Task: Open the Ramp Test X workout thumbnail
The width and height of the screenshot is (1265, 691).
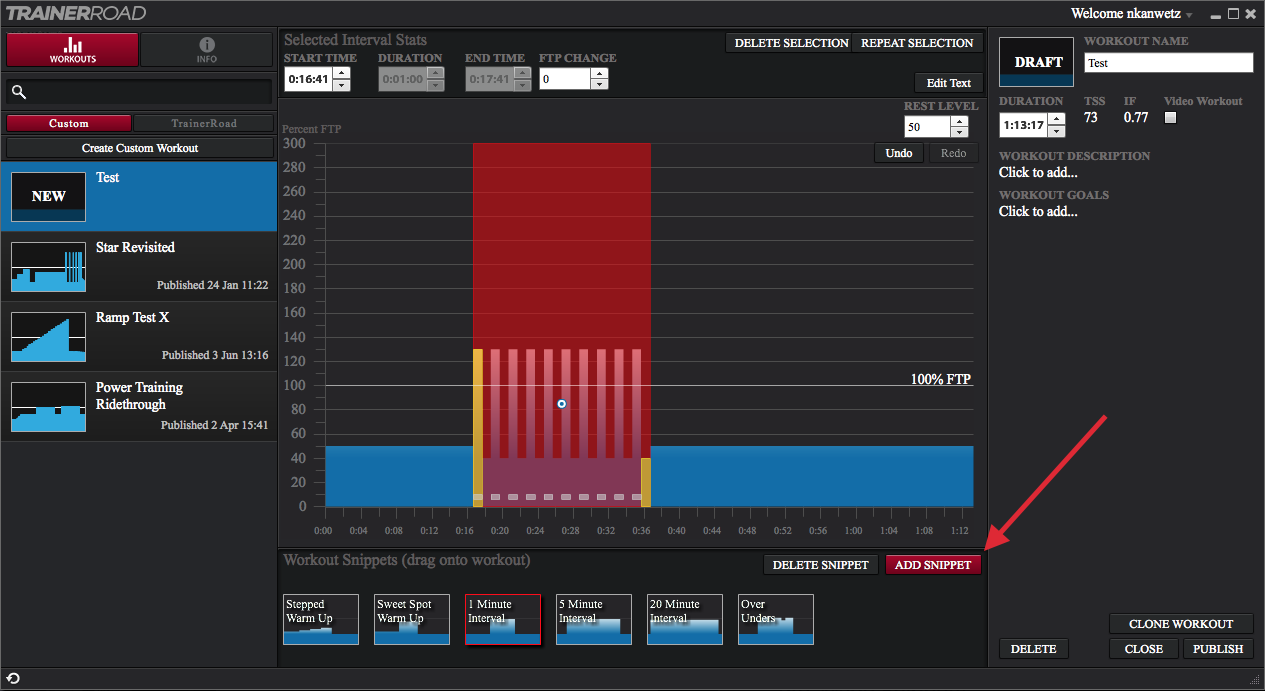Action: point(48,337)
